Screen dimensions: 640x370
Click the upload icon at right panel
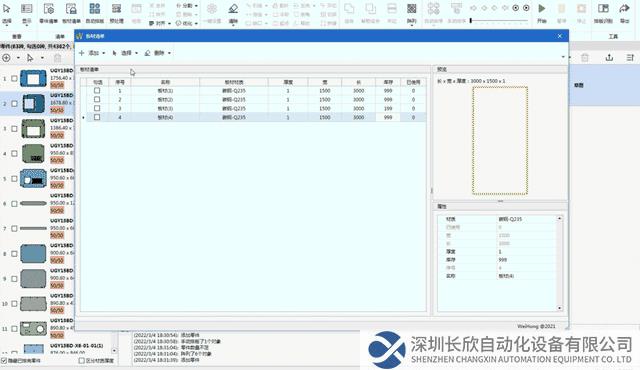[609, 58]
